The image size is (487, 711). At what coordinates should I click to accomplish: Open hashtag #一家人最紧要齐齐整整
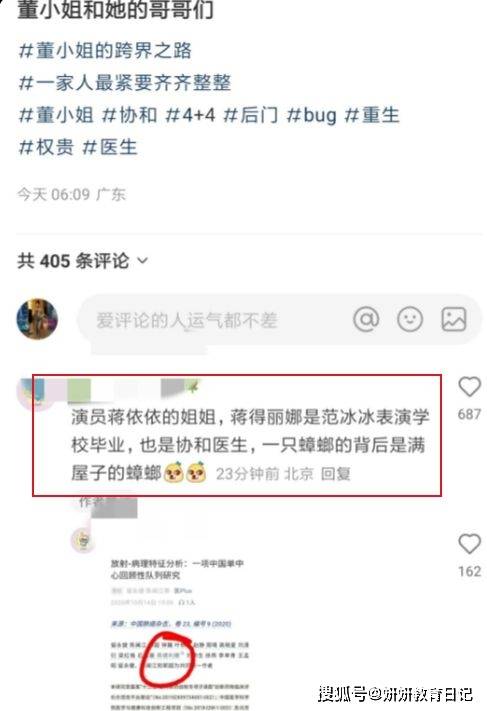pos(125,83)
